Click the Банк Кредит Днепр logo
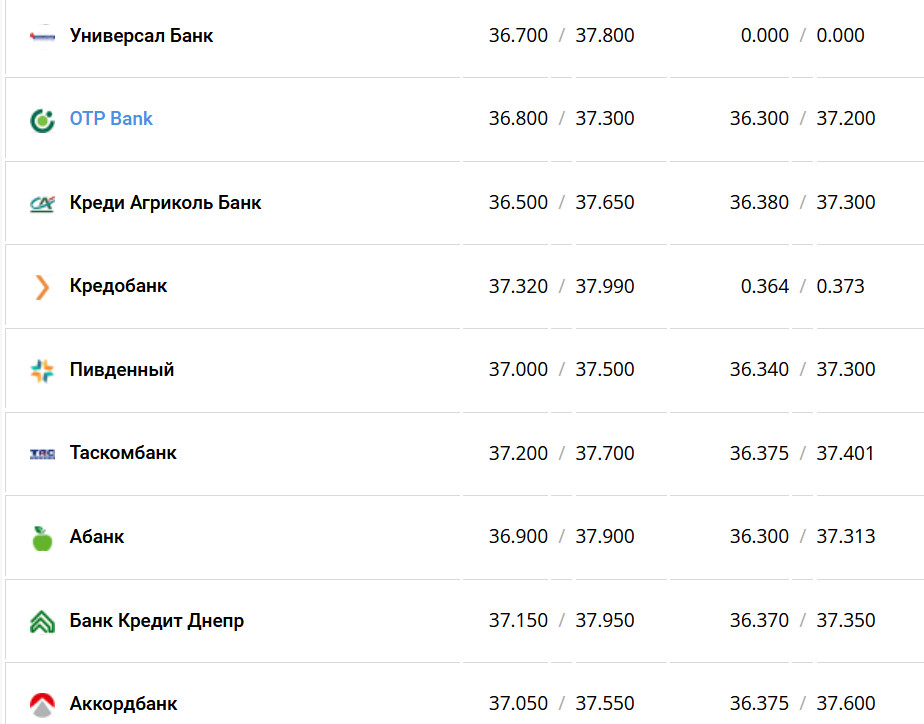Viewport: 924px width, 724px height. click(42, 621)
